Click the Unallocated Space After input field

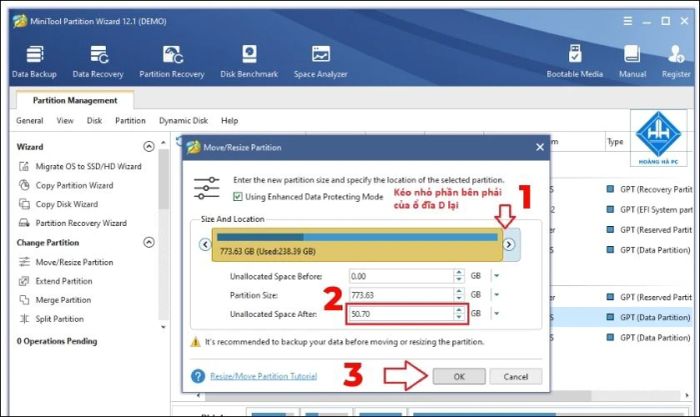click(400, 314)
